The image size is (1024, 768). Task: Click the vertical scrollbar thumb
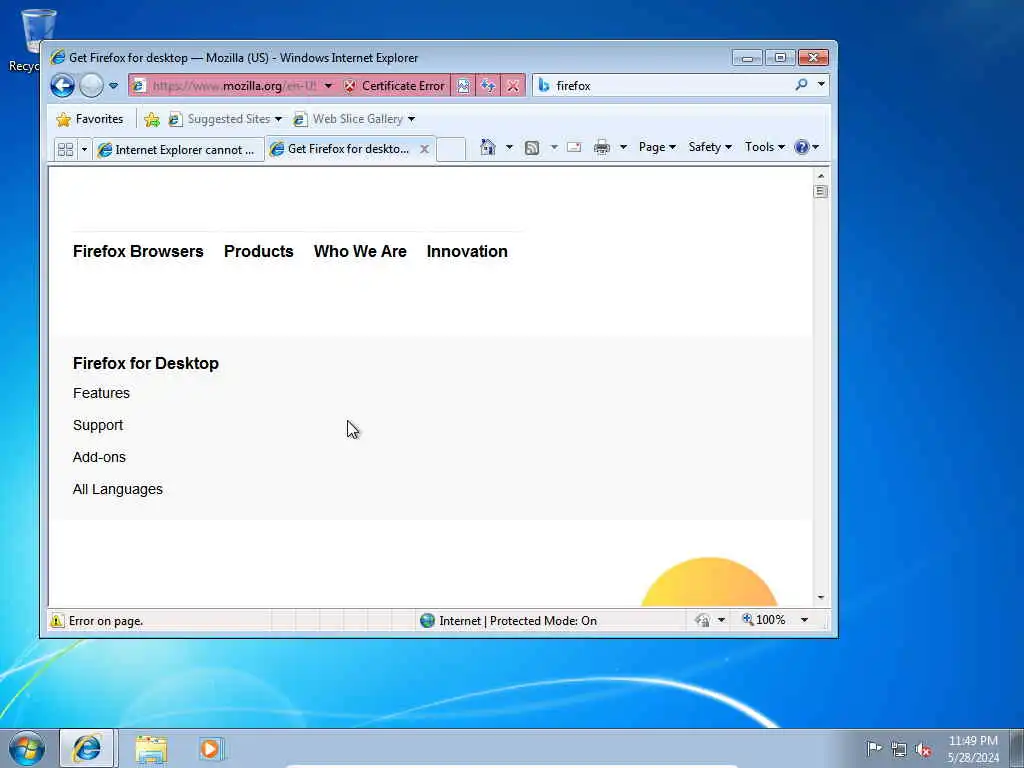[821, 191]
